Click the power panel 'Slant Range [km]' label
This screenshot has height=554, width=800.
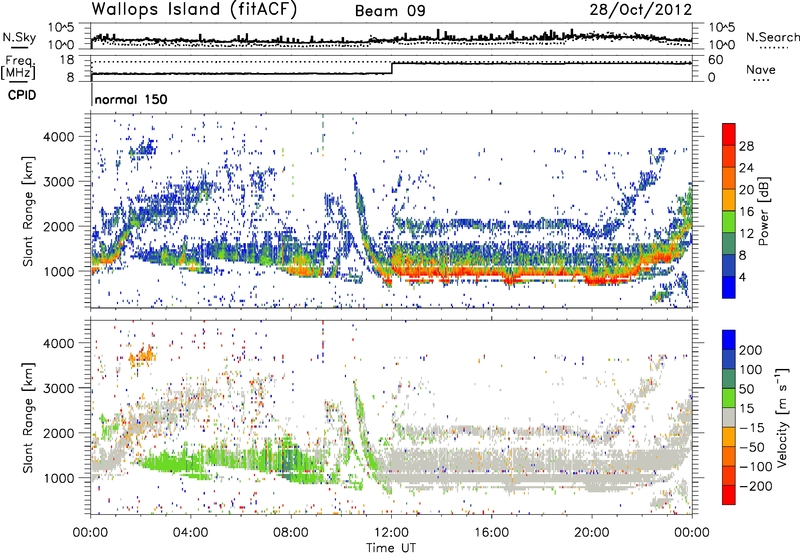[x=28, y=211]
